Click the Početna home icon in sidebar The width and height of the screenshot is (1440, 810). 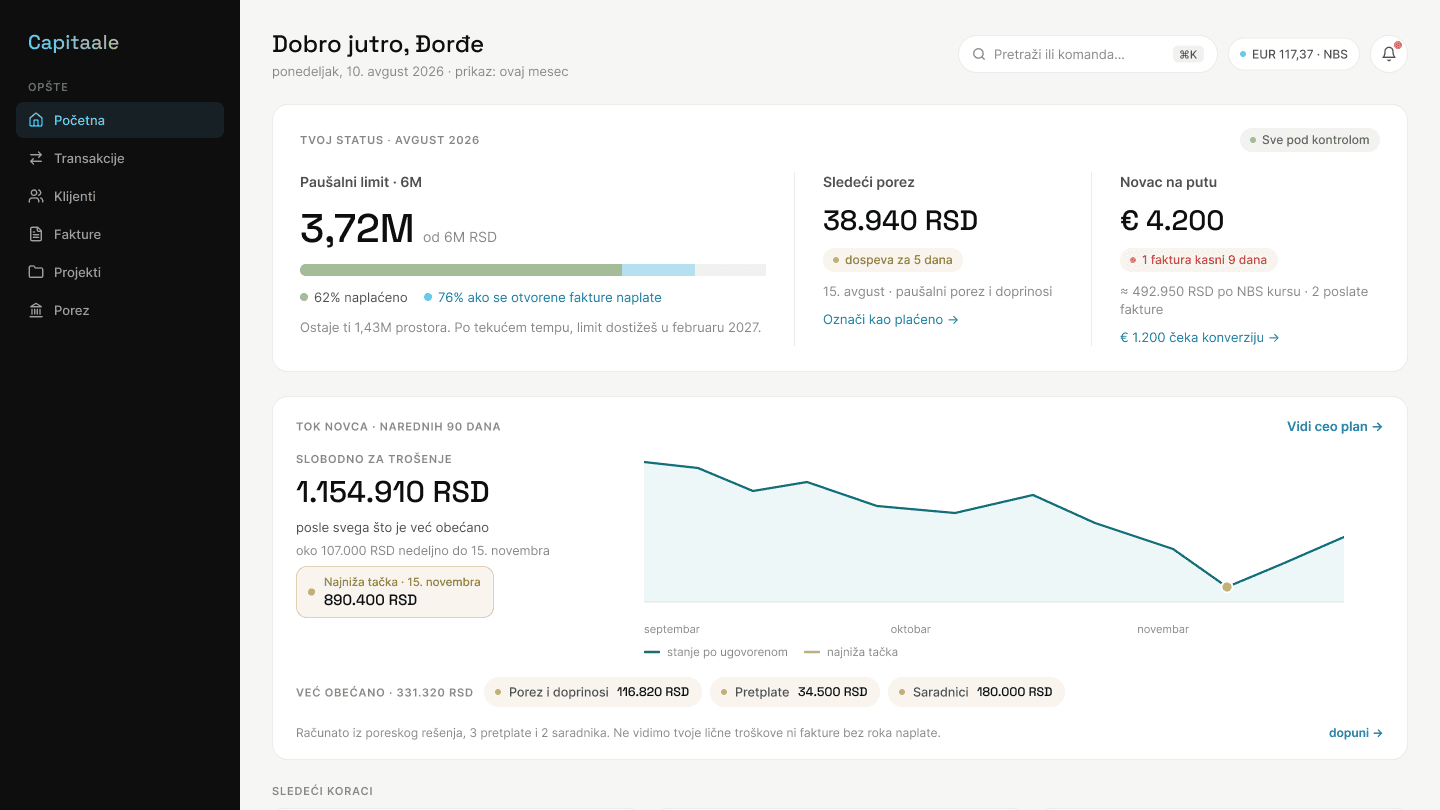coord(36,120)
